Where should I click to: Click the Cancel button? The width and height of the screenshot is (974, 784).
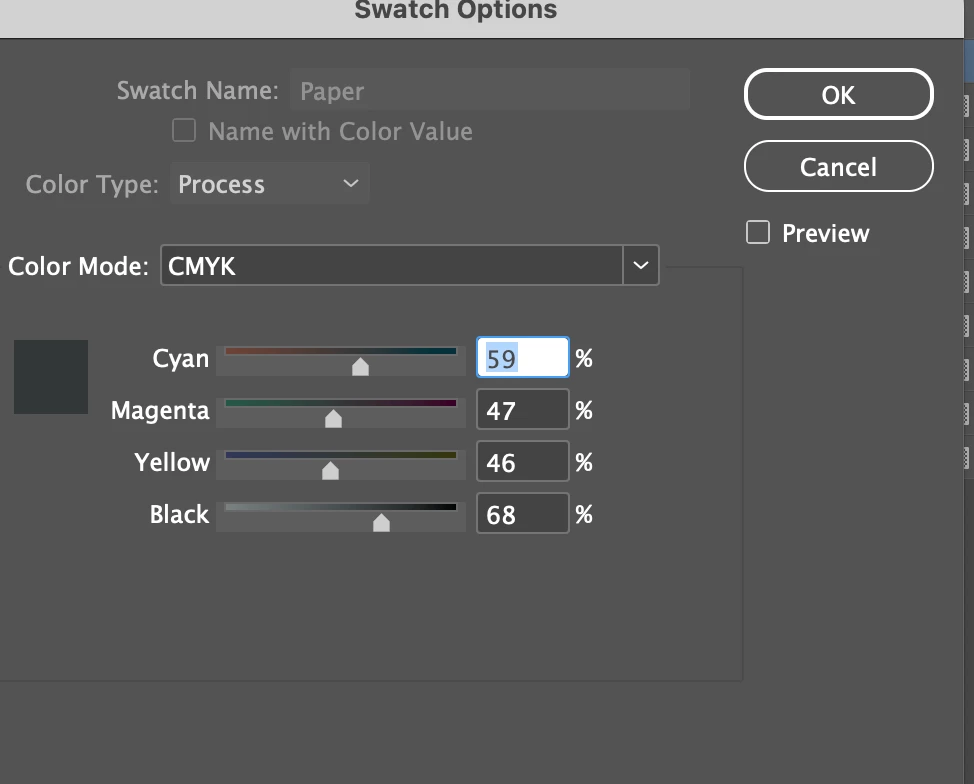(x=838, y=166)
